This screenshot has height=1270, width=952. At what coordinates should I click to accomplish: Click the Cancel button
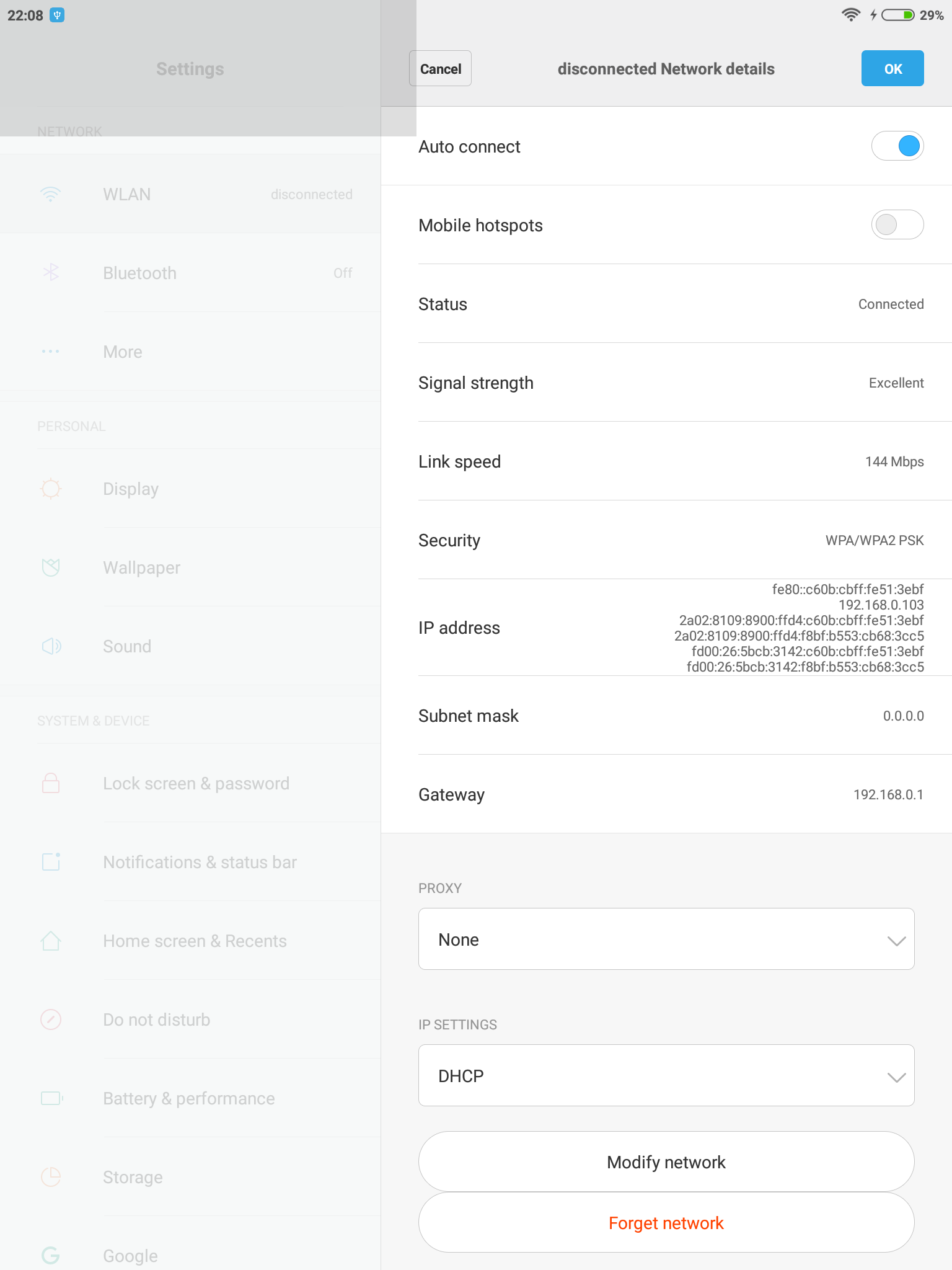coord(440,68)
